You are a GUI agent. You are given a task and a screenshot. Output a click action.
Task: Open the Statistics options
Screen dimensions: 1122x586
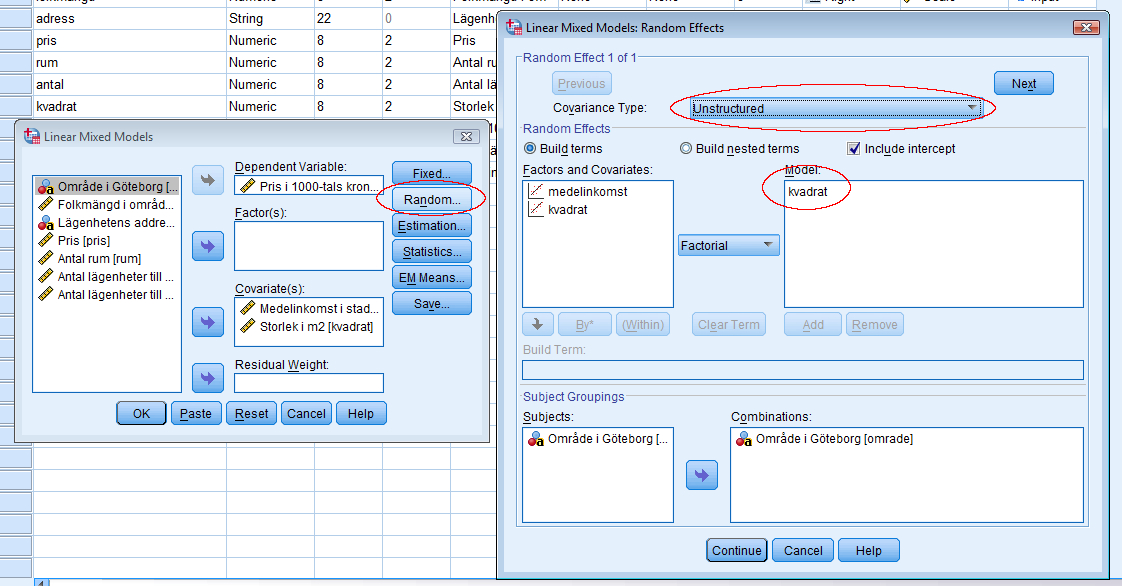[431, 252]
